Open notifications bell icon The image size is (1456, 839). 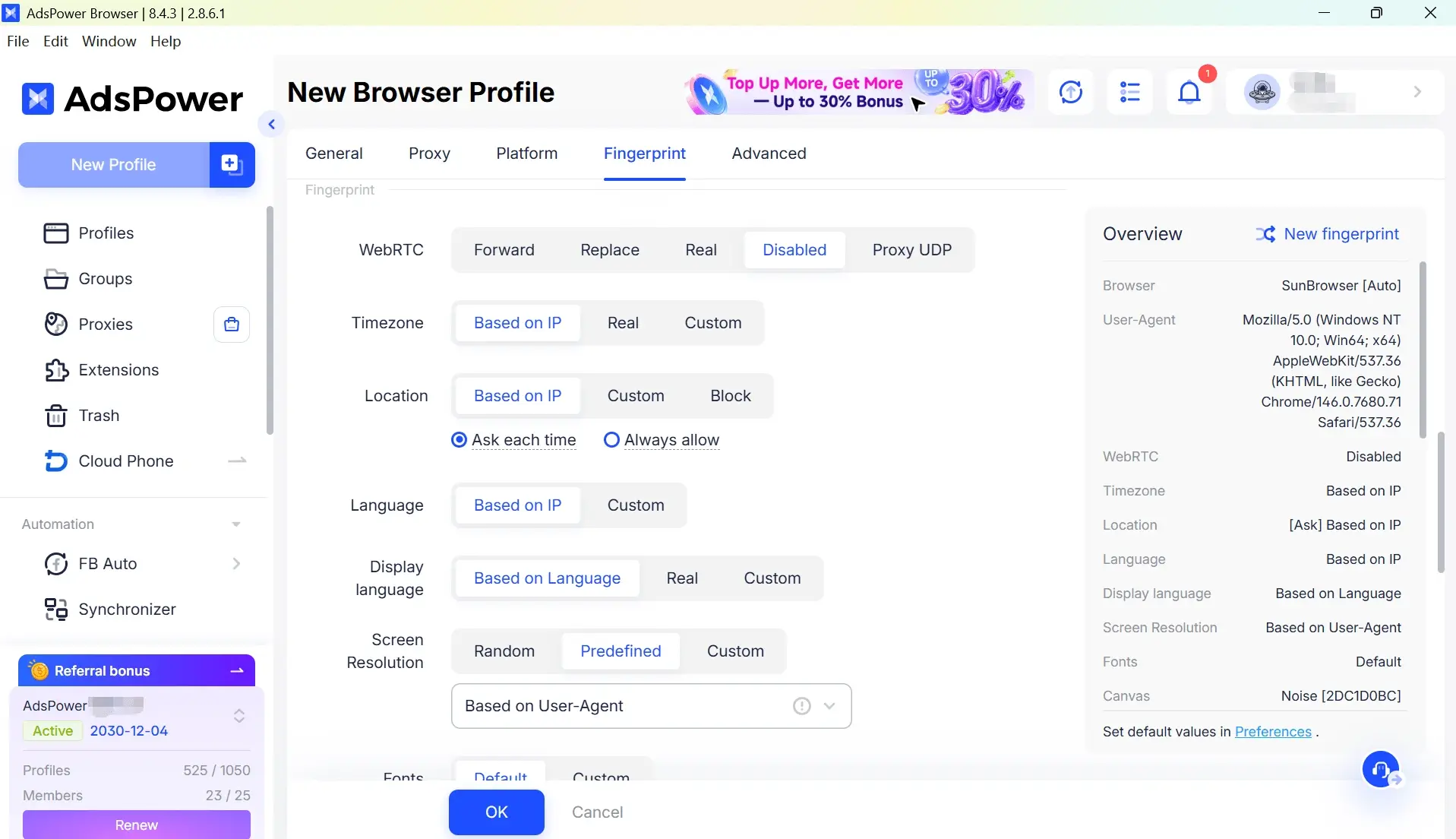[1189, 92]
